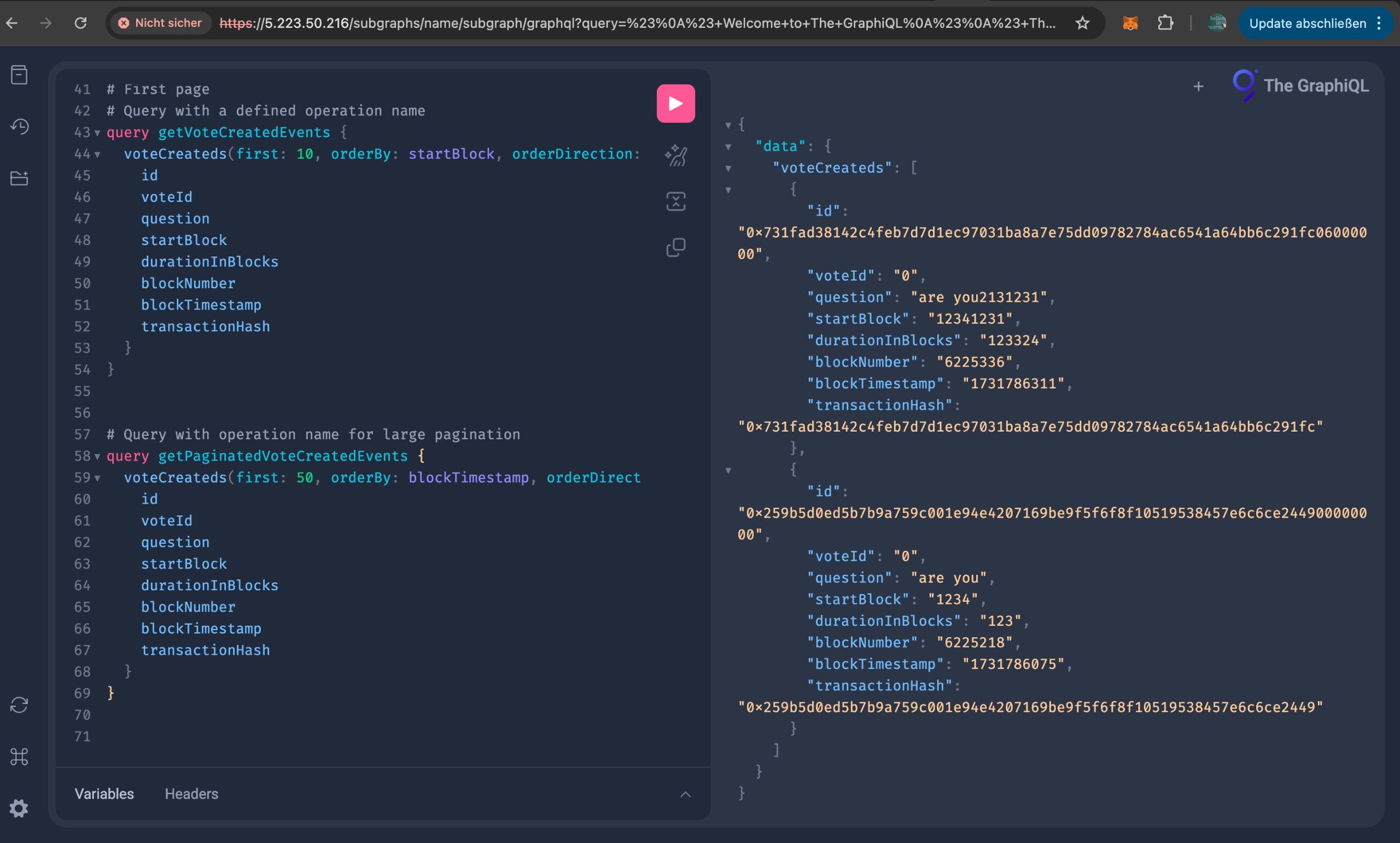
Task: Click response value "6225218"
Action: [x=975, y=643]
